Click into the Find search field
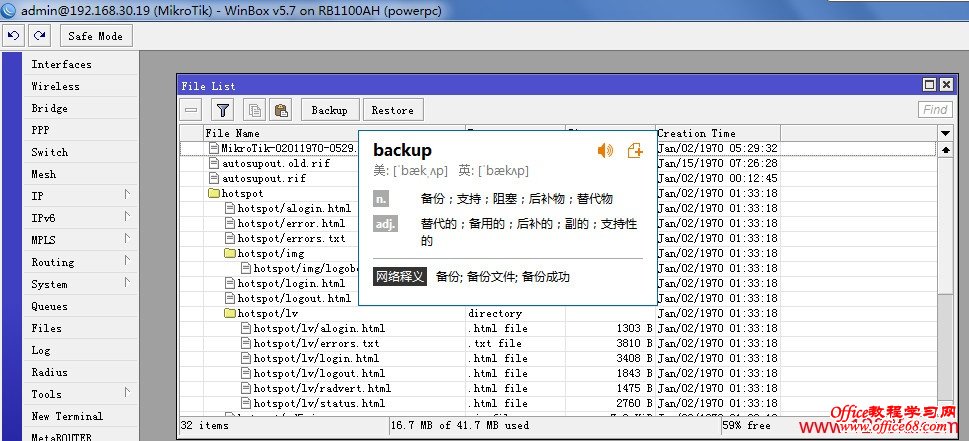Image resolution: width=969 pixels, height=441 pixels. tap(935, 109)
